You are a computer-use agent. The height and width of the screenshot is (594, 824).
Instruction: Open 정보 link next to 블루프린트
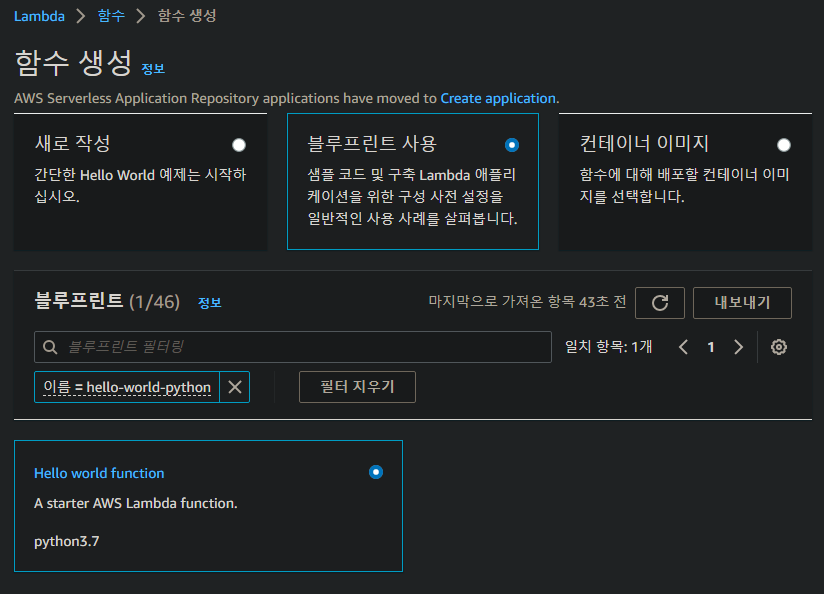click(x=210, y=303)
